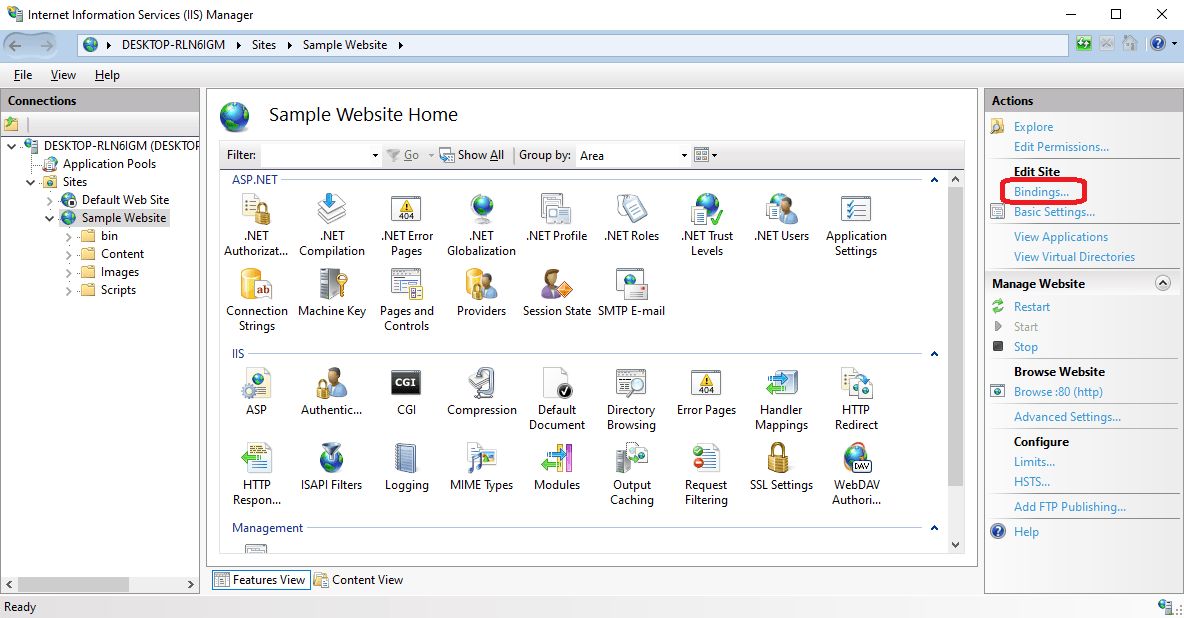Restart the website
This screenshot has height=618, width=1184.
[x=1031, y=307]
